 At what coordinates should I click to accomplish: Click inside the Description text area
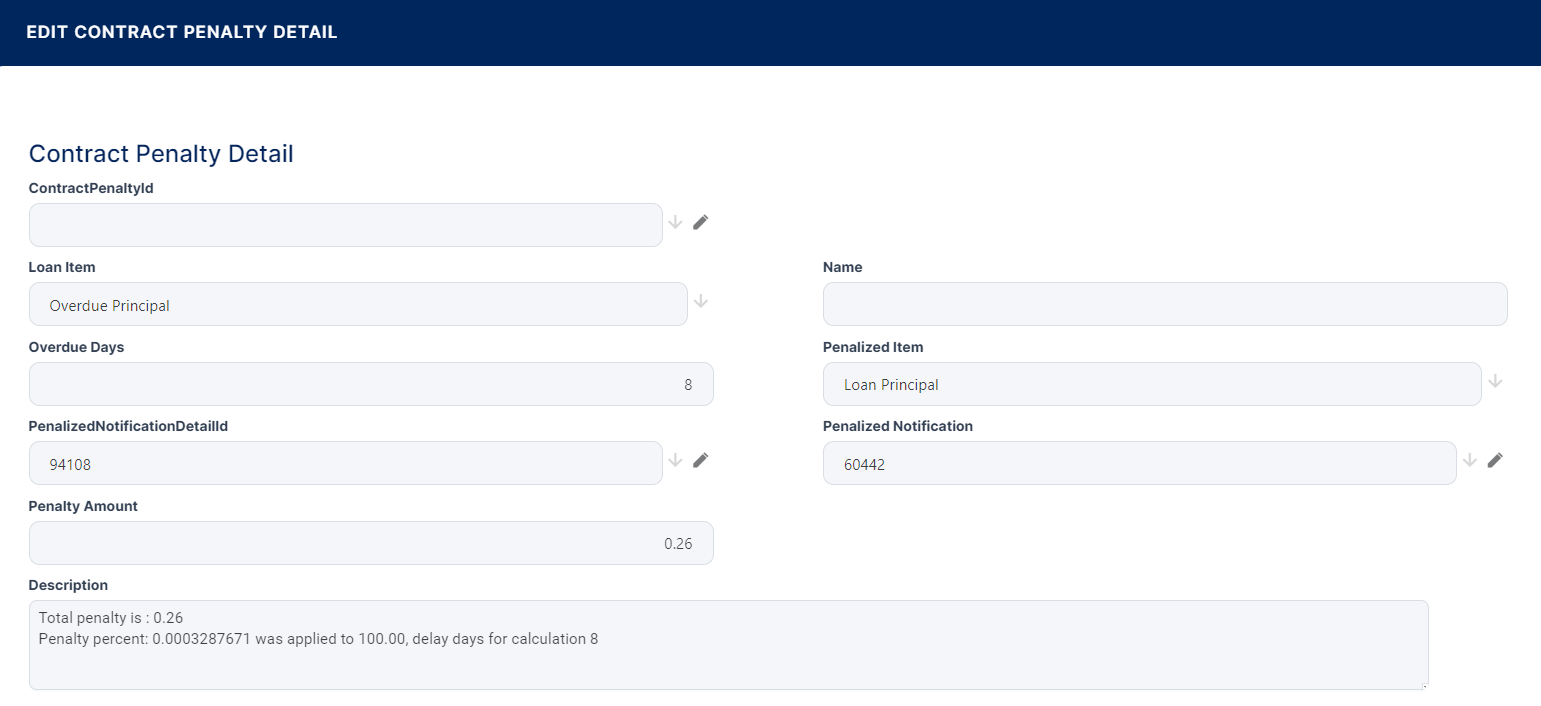[728, 660]
